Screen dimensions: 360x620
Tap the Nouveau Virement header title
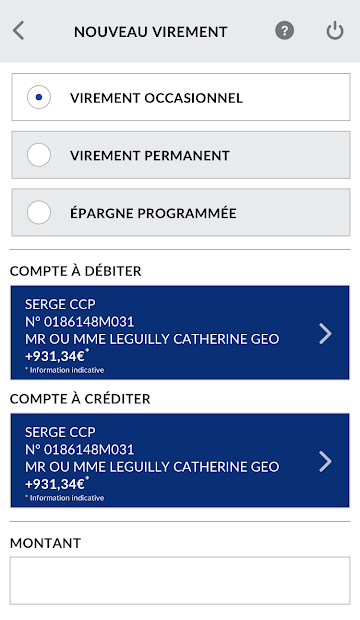(x=151, y=32)
